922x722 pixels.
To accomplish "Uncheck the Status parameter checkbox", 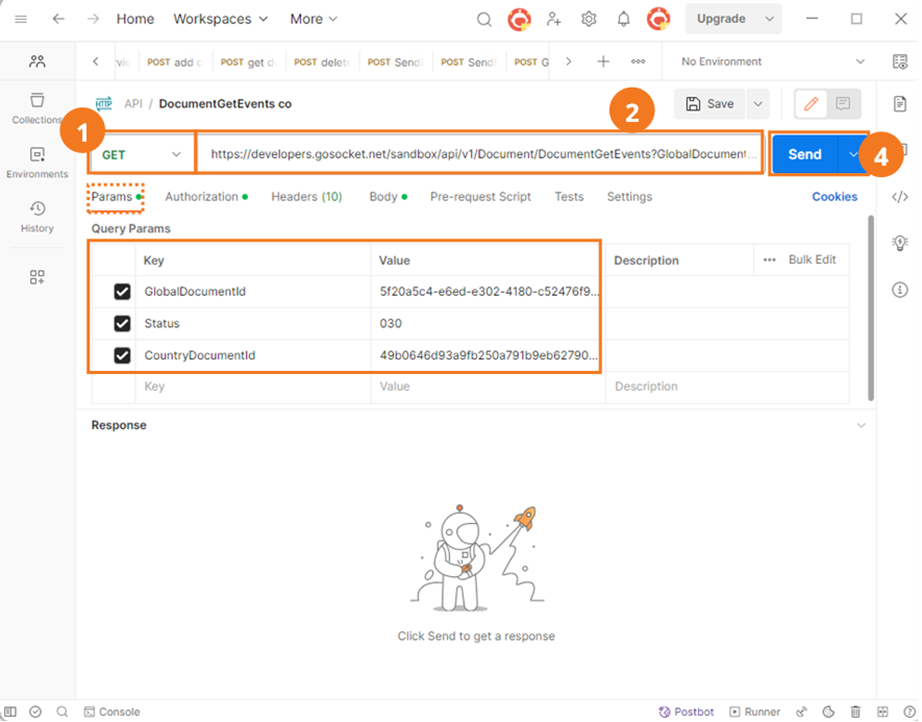I will point(122,323).
